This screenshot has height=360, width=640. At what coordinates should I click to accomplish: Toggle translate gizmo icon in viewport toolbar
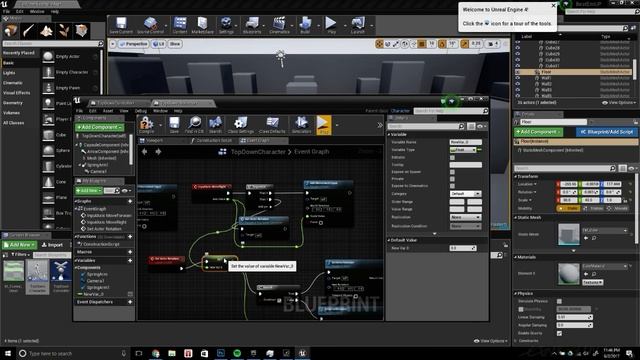[x=379, y=44]
